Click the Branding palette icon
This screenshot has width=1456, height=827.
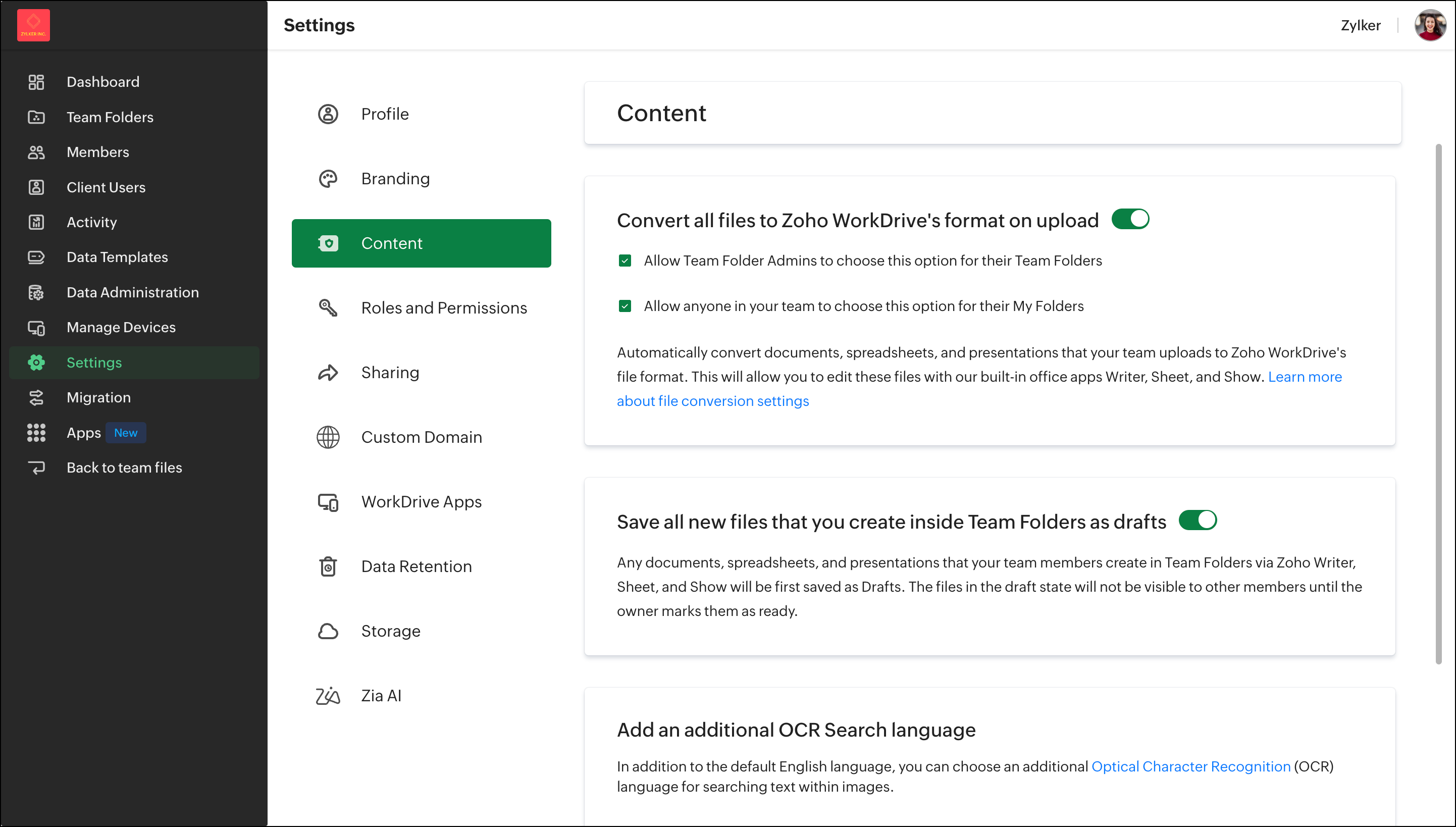328,179
